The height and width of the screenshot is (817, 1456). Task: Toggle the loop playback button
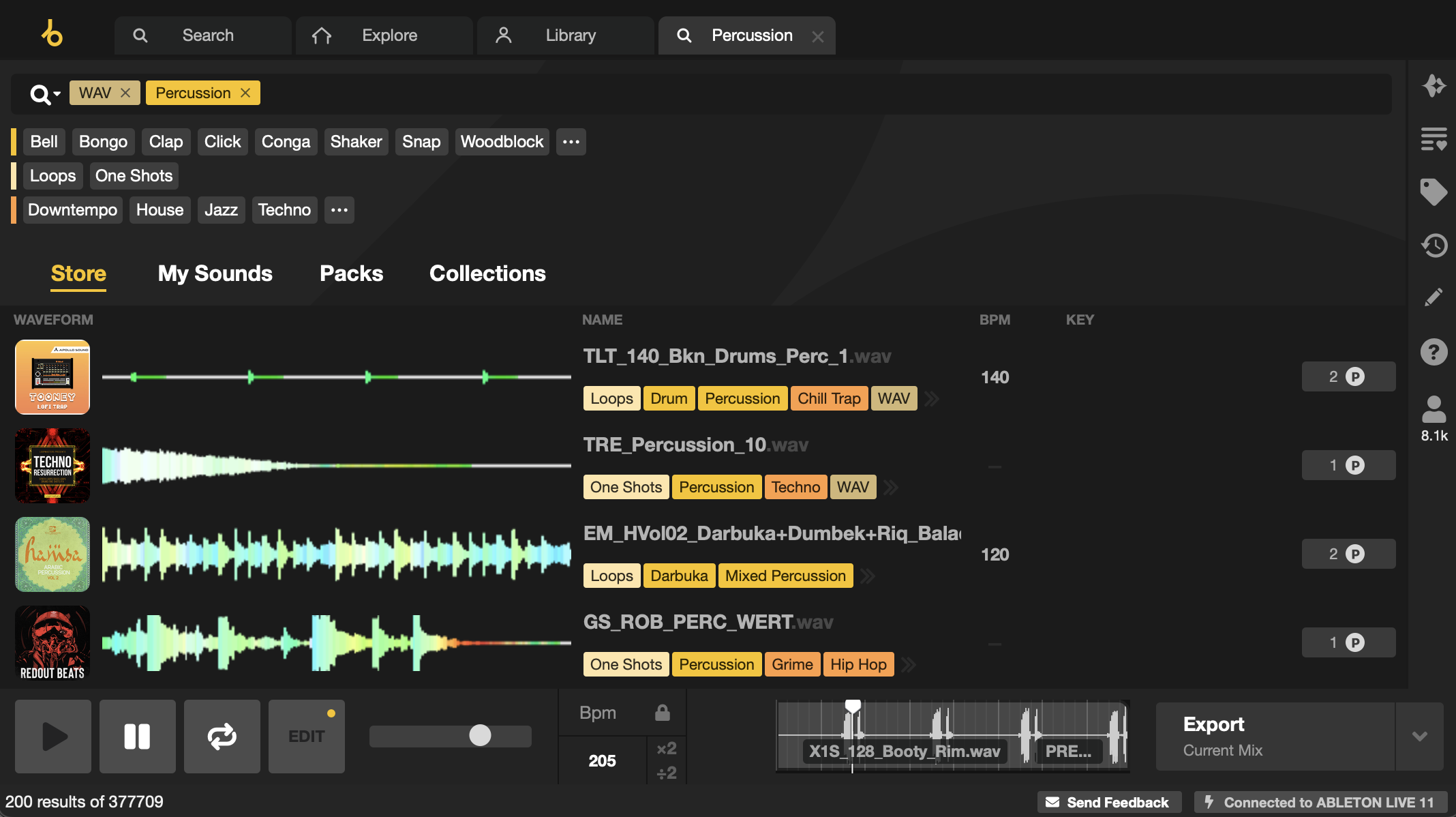(x=222, y=736)
